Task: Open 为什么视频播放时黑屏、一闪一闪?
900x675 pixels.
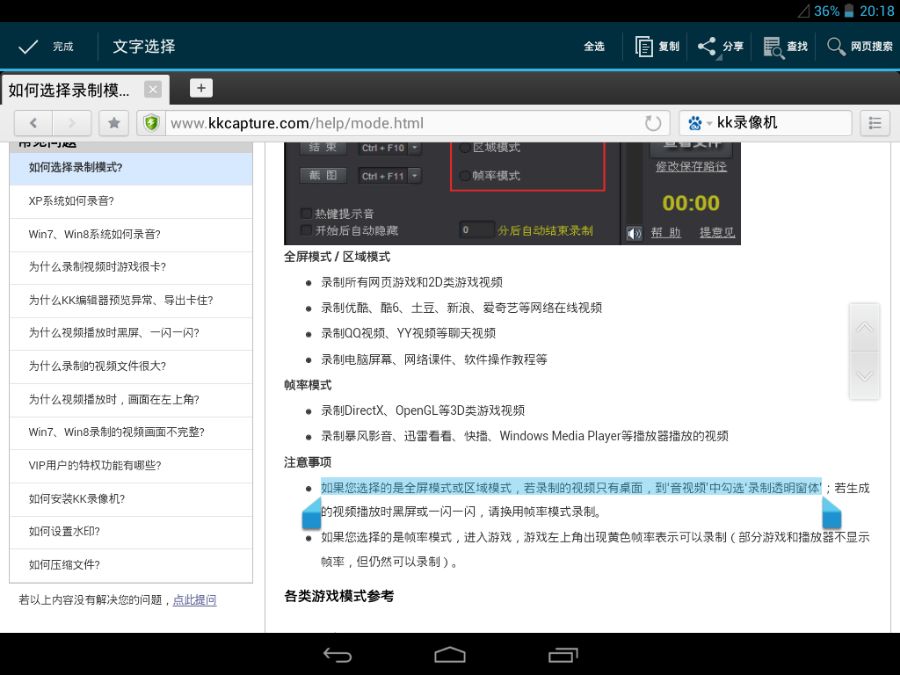Action: click(131, 333)
